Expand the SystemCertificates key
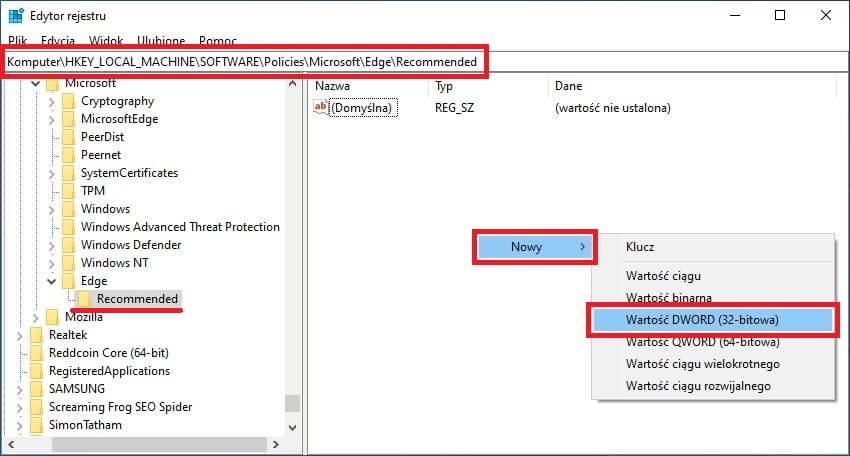The height and width of the screenshot is (456, 850). tap(51, 174)
